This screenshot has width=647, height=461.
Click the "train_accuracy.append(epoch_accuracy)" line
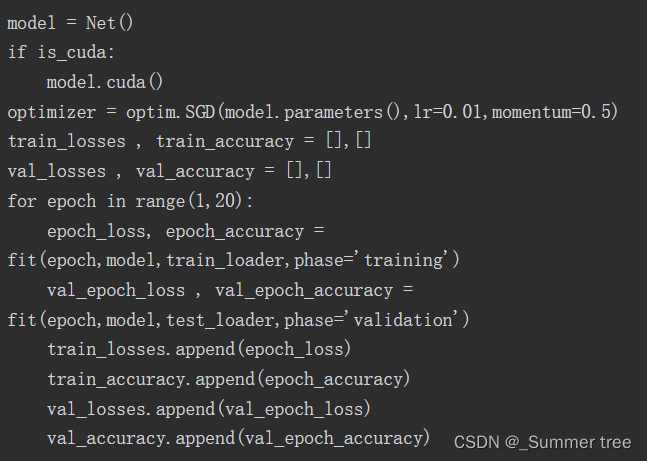[x=228, y=380]
